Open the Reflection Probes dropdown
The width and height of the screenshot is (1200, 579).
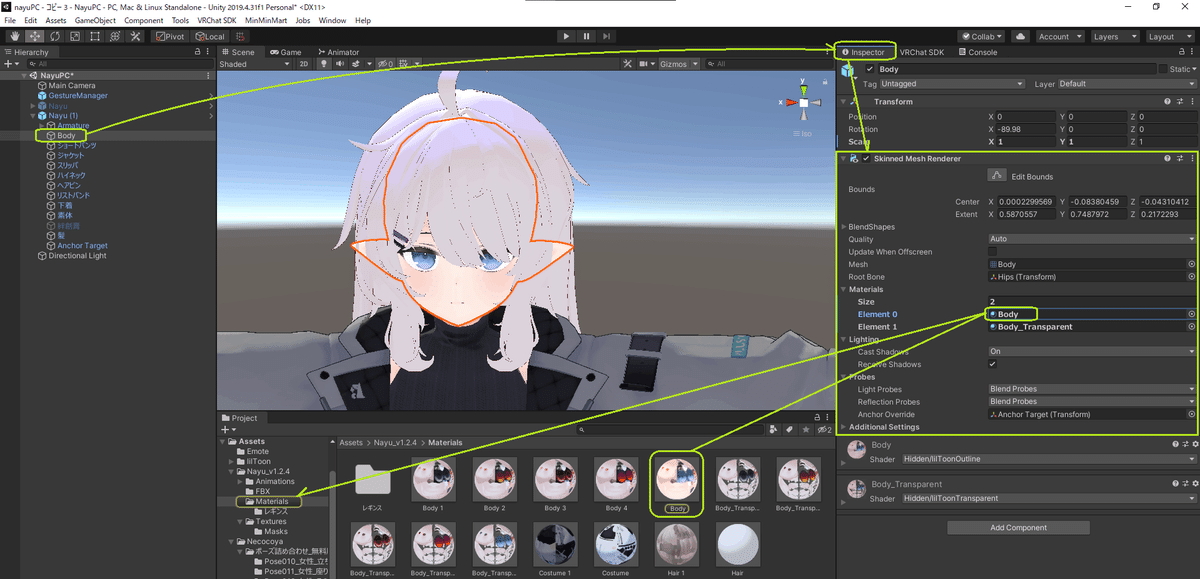(x=1092, y=401)
